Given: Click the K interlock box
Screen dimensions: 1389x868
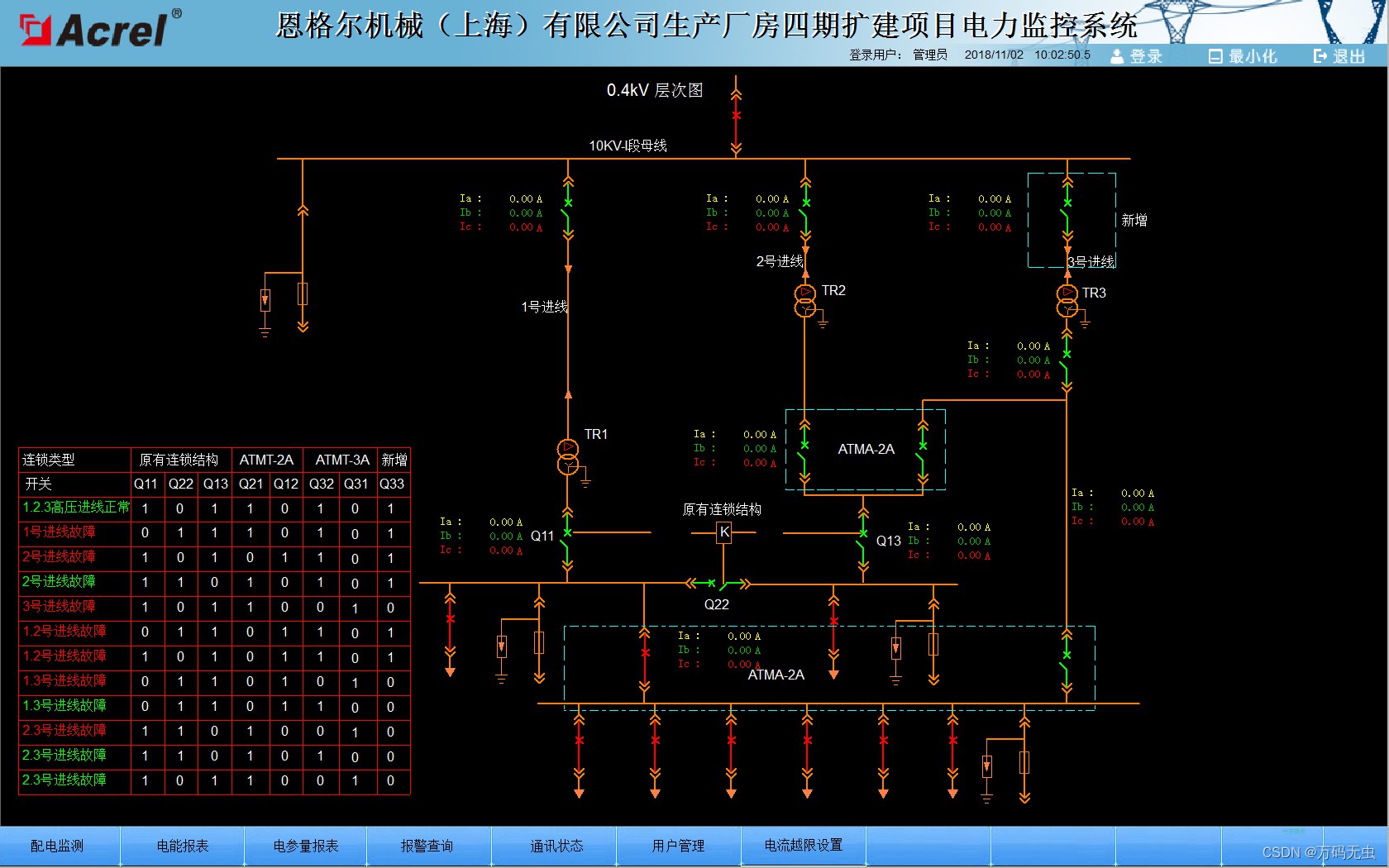Looking at the screenshot, I should point(724,532).
